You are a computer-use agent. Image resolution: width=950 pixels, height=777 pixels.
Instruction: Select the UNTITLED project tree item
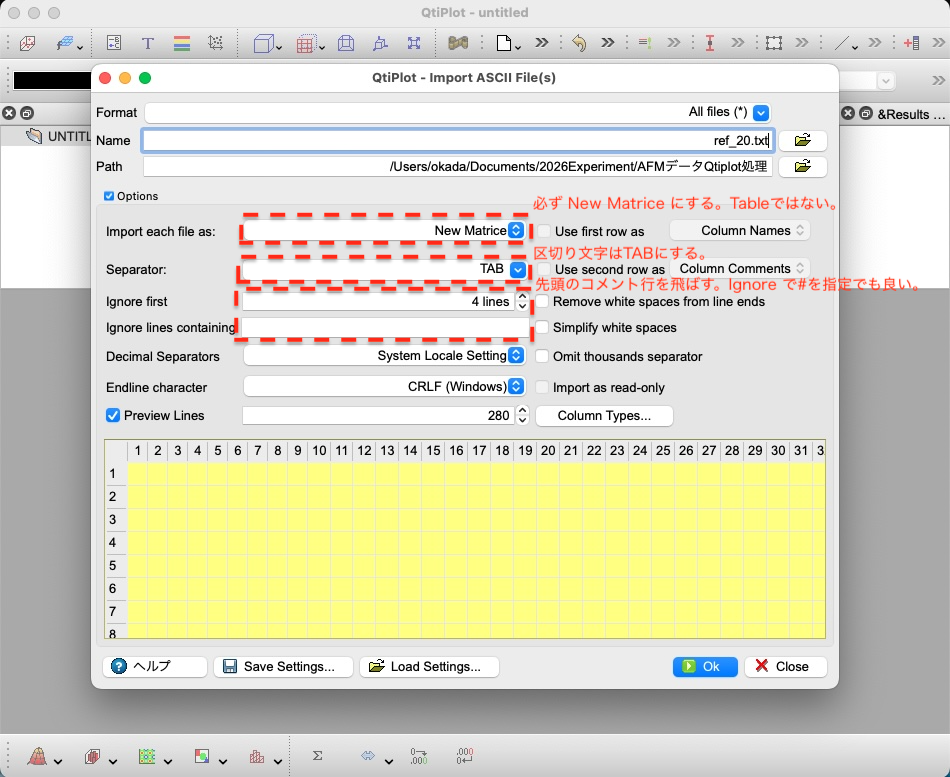[59, 136]
